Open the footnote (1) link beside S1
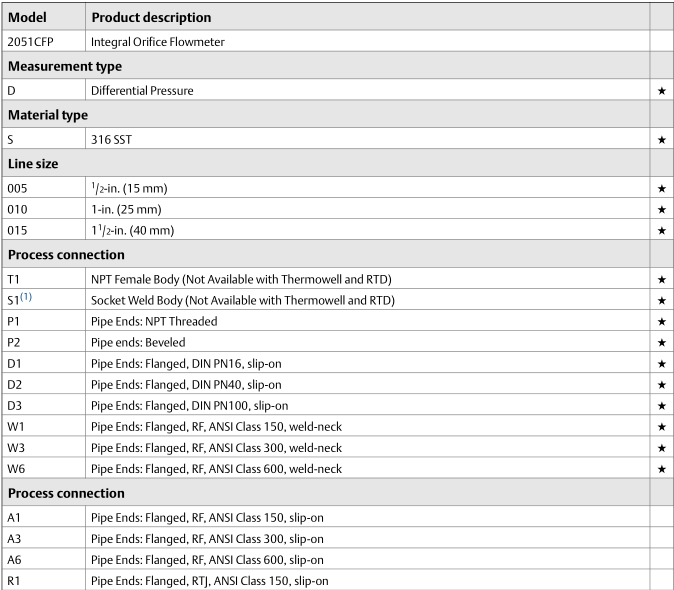Viewport: 674px width, 590px height. [27, 298]
